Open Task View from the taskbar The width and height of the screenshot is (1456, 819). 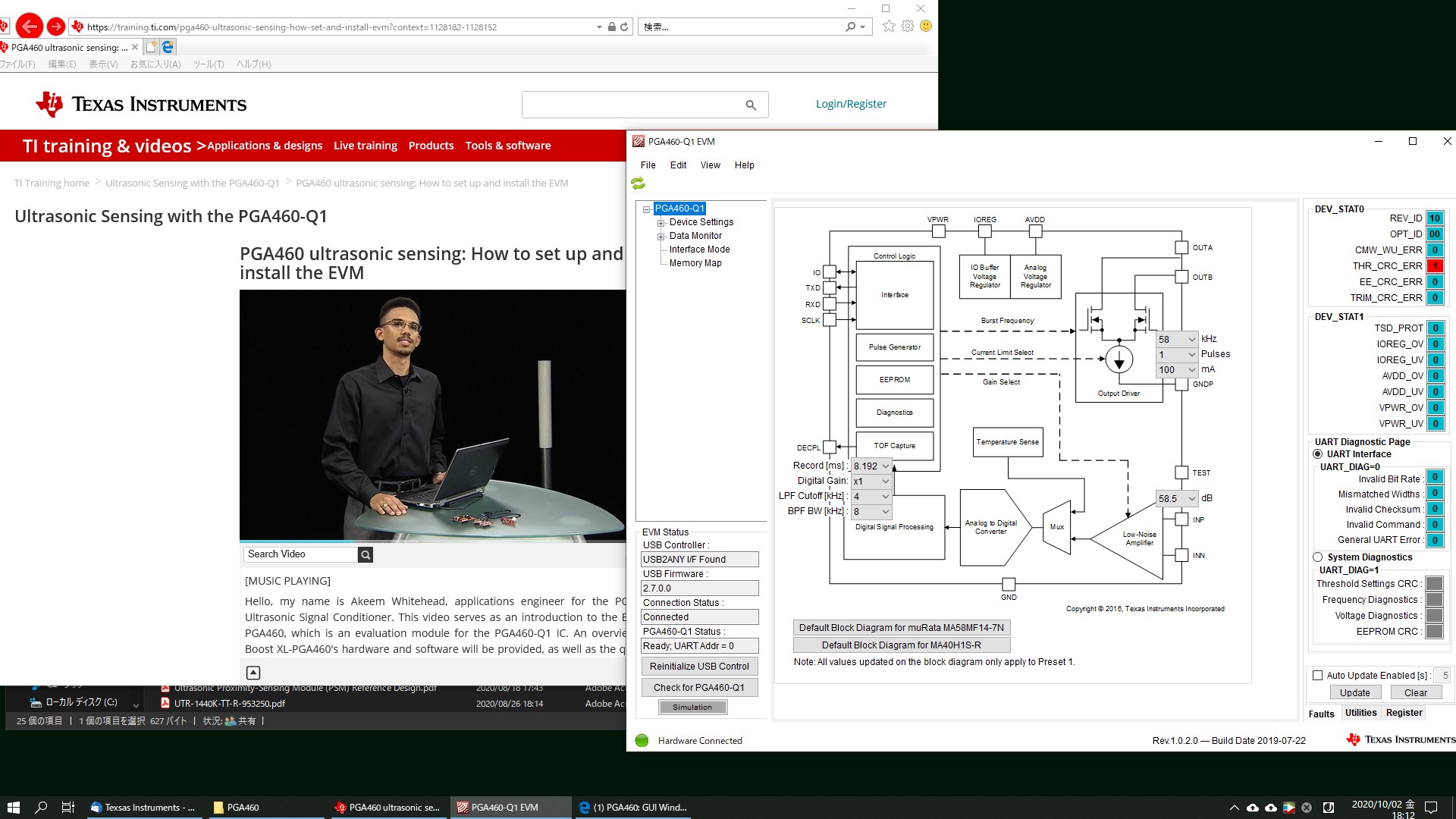click(x=67, y=808)
